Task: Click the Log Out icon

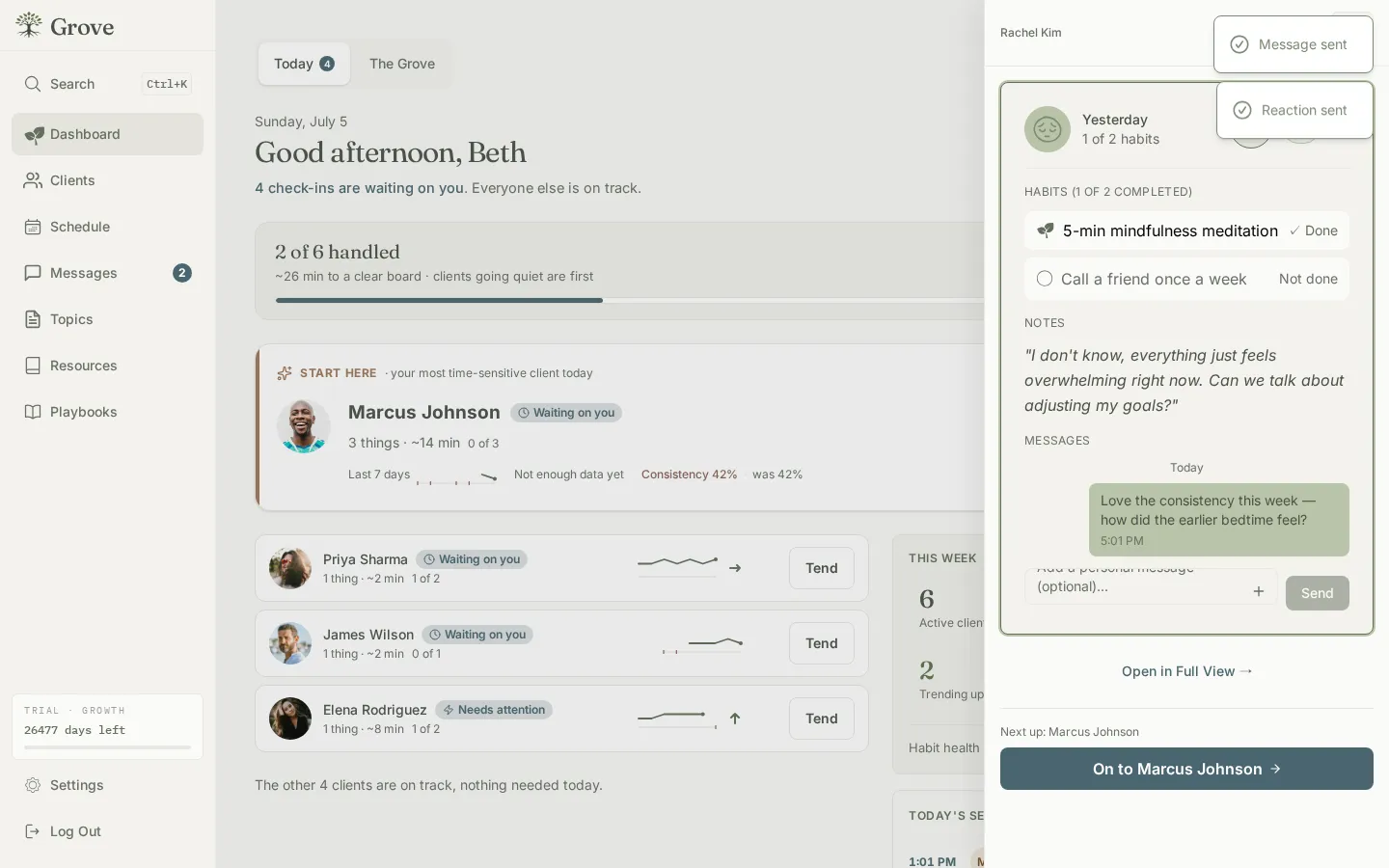Action: coord(33,831)
